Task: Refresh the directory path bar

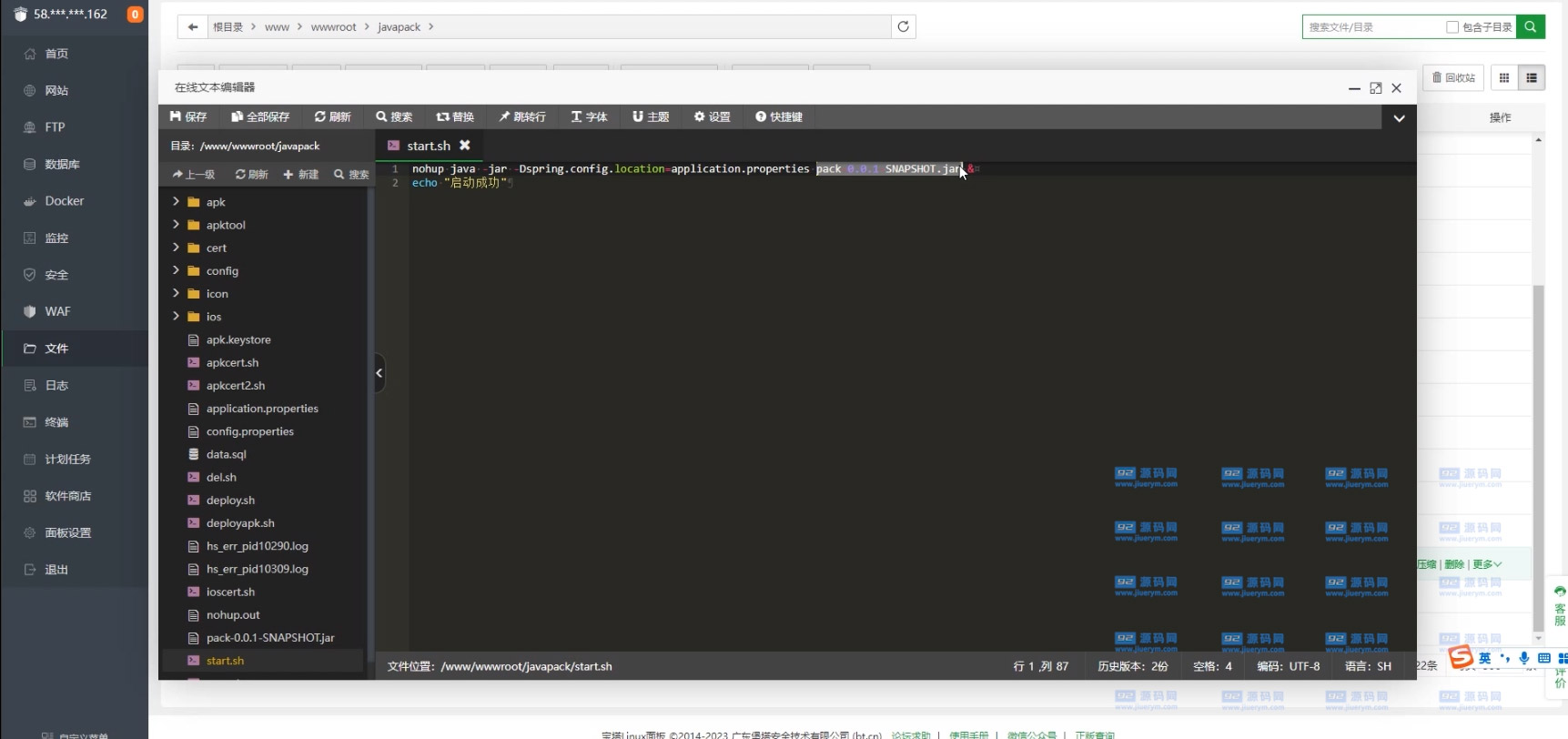Action: 904,26
